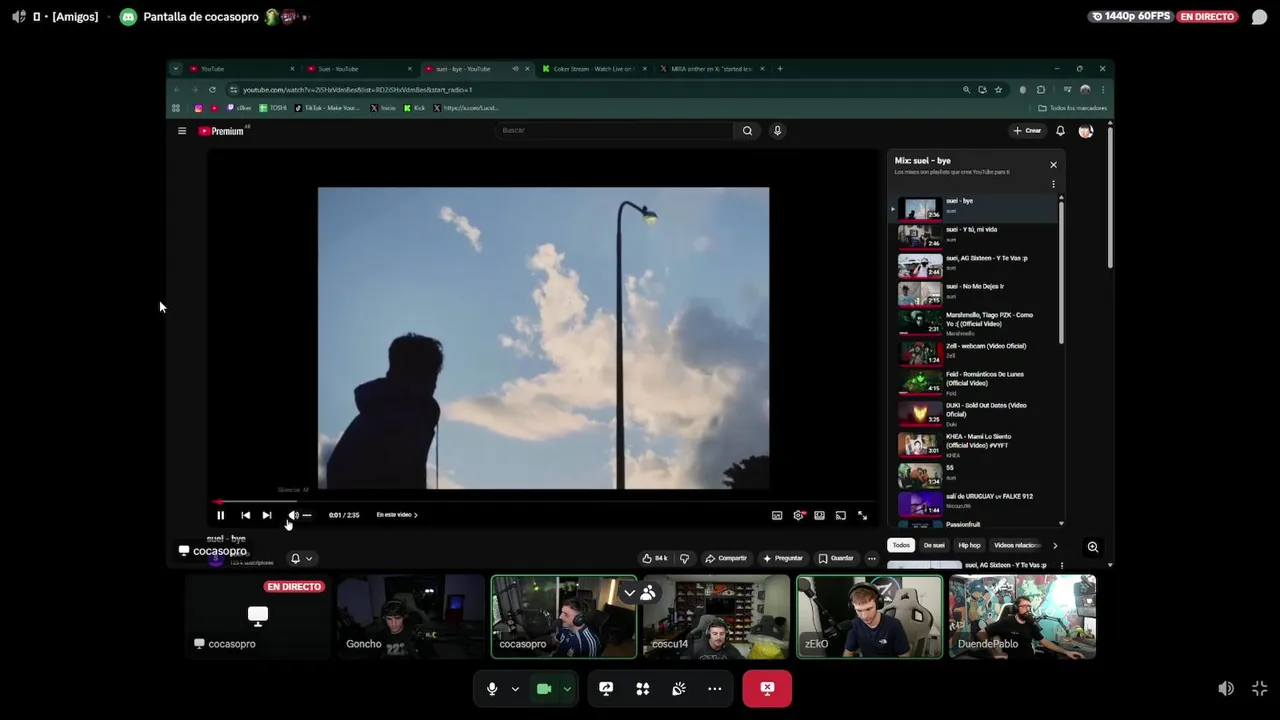1280x720 pixels.
Task: Adjust the YouTube volume slider
Action: [x=307, y=515]
